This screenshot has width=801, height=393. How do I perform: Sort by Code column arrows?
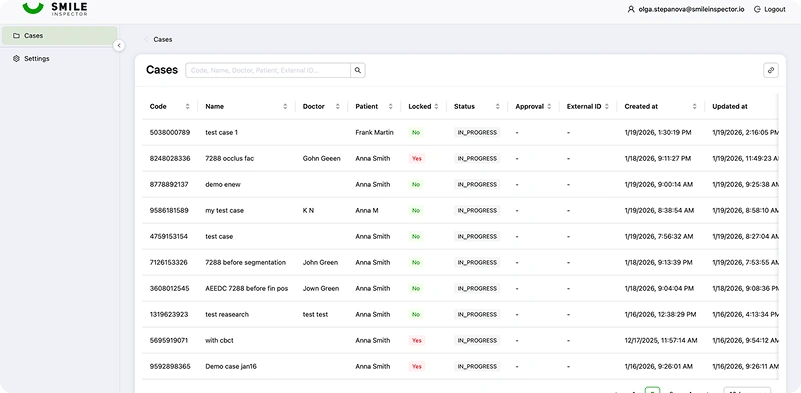[x=187, y=107]
